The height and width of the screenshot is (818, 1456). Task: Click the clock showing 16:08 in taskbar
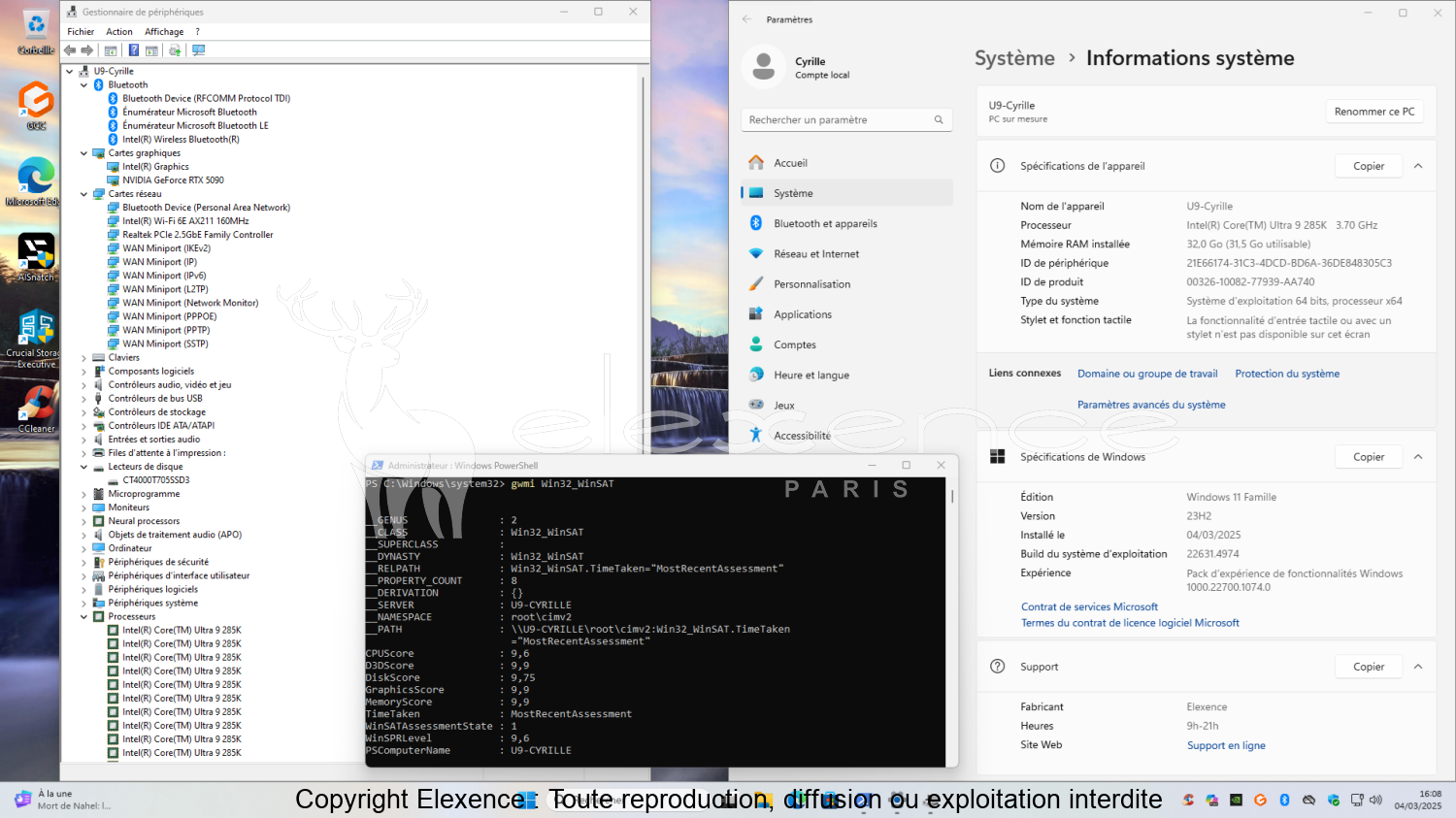(x=1418, y=801)
